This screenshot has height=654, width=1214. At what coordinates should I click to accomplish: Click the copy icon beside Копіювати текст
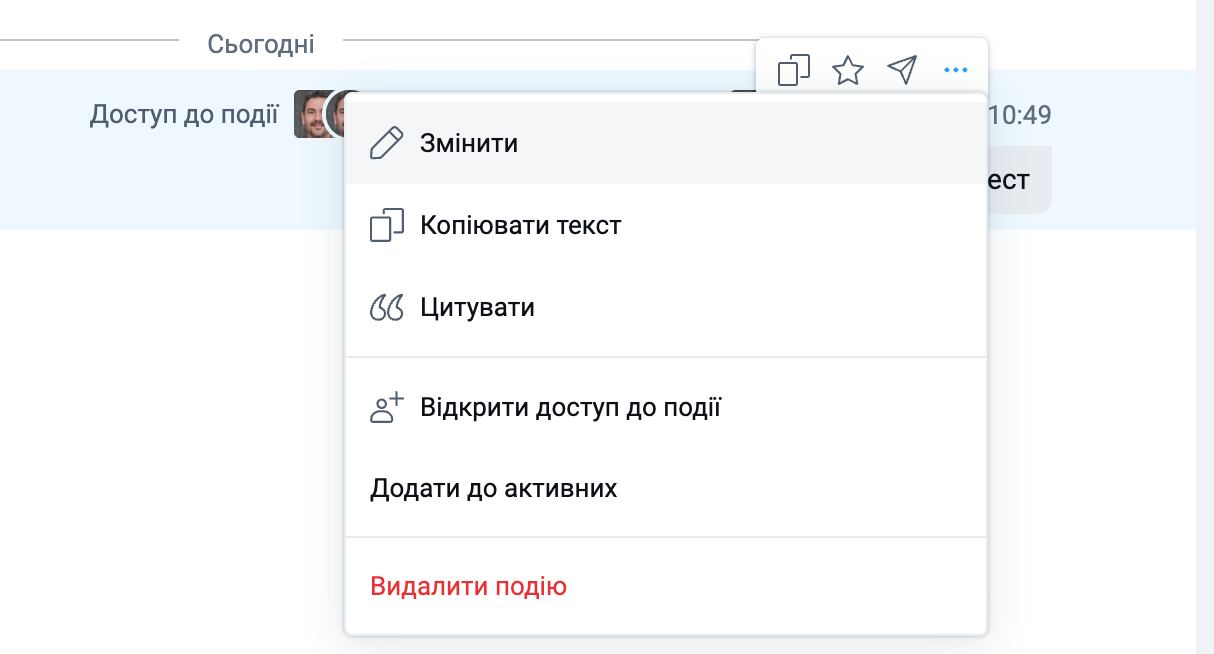(x=386, y=225)
